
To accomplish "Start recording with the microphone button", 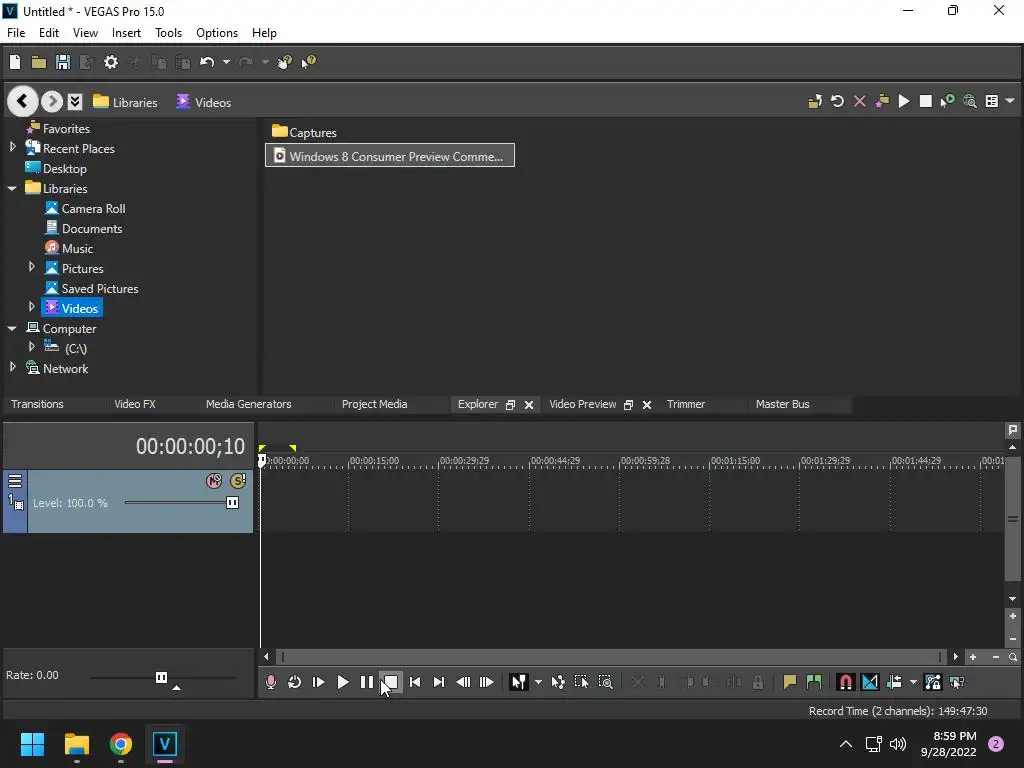I will click(x=270, y=682).
